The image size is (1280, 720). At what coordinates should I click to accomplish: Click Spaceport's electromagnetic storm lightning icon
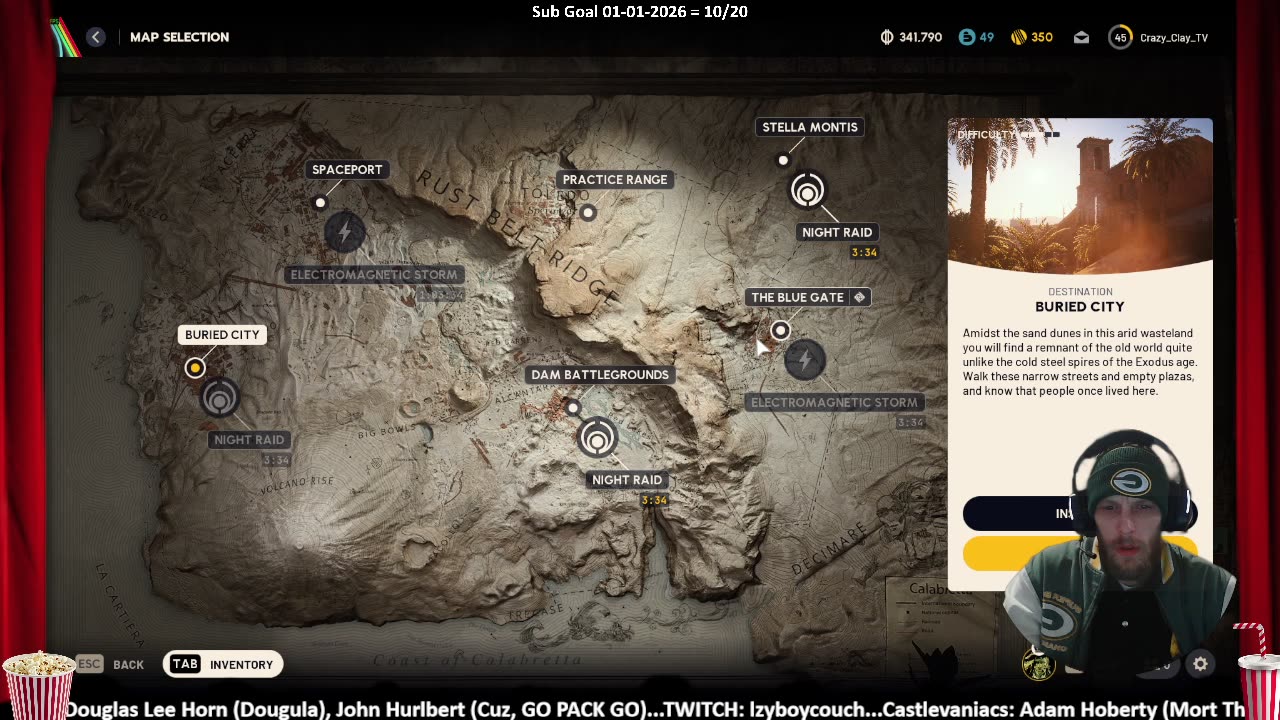click(x=345, y=233)
